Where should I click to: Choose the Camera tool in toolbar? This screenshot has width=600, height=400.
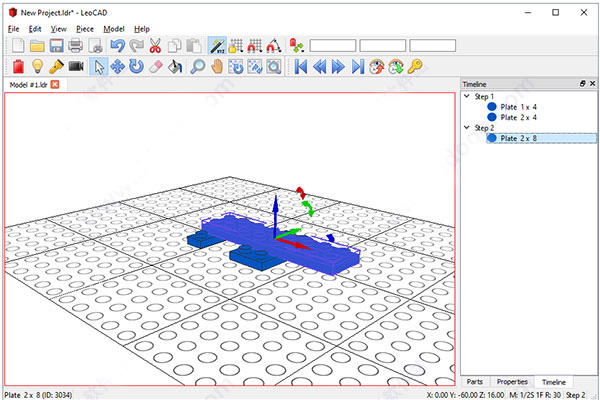(76, 67)
